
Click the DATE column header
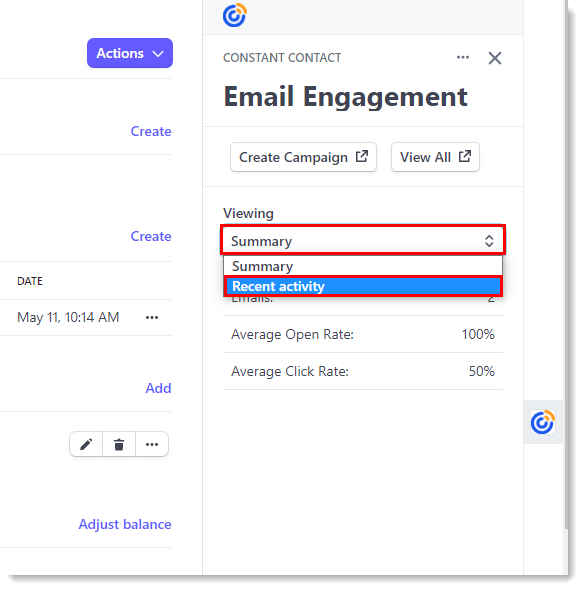tap(30, 281)
